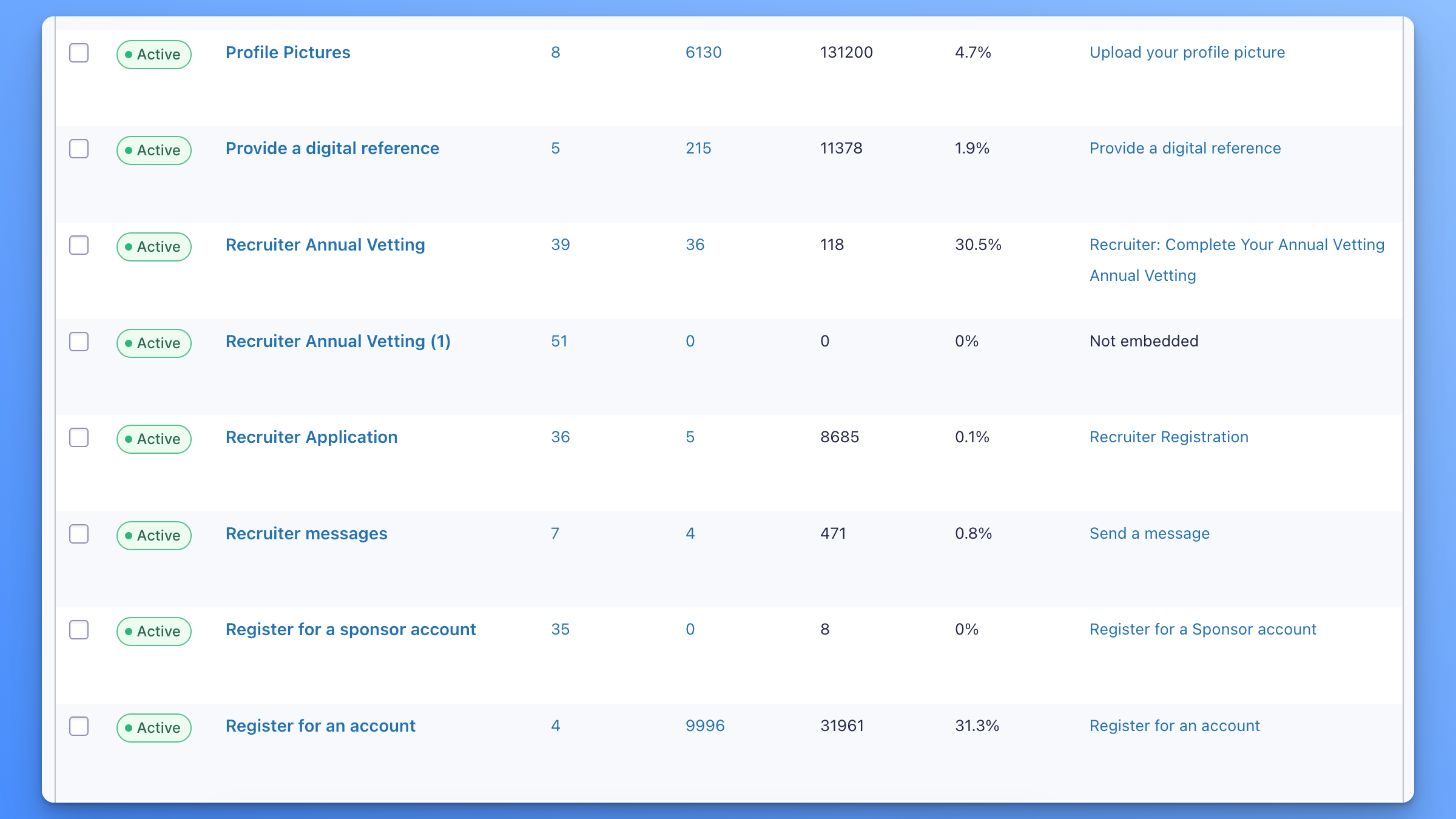This screenshot has height=819, width=1456.
Task: Toggle Active badge on Recruiter Annual Vetting, 39 row
Action: tap(154, 247)
